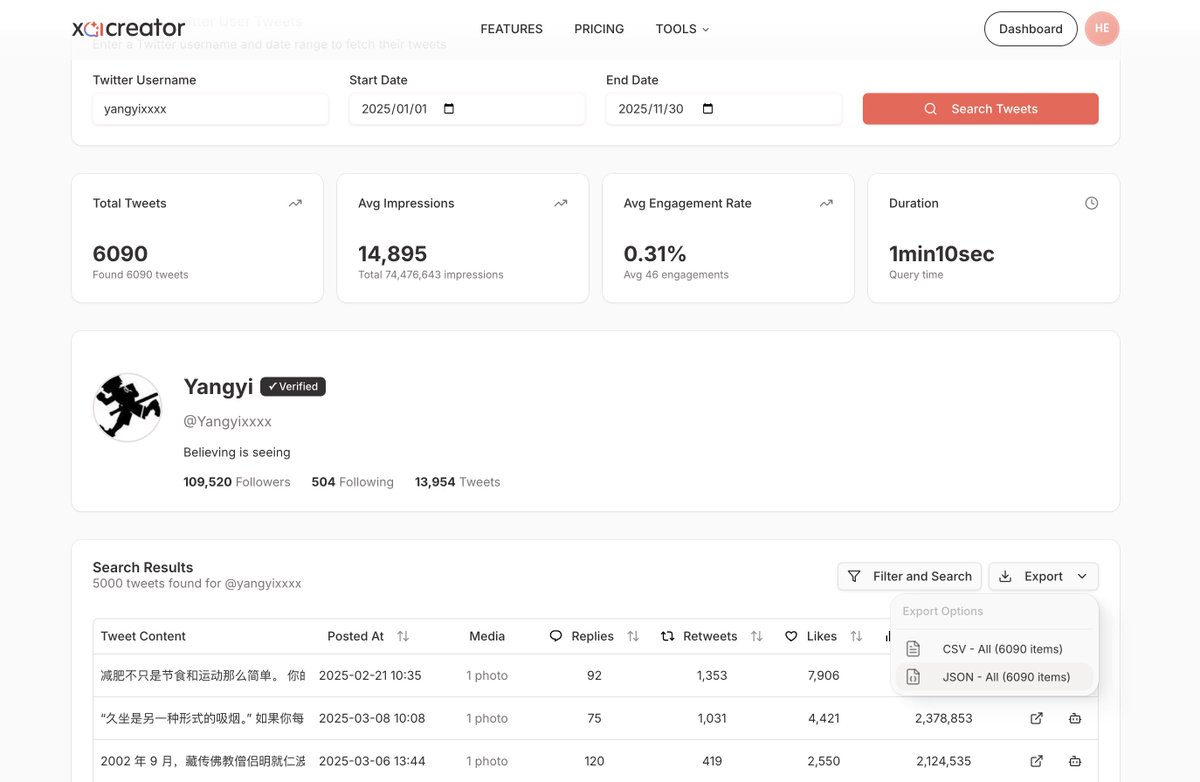Click 1 photo in the 2025-03-06 row
This screenshot has height=782, width=1200.
click(x=487, y=761)
